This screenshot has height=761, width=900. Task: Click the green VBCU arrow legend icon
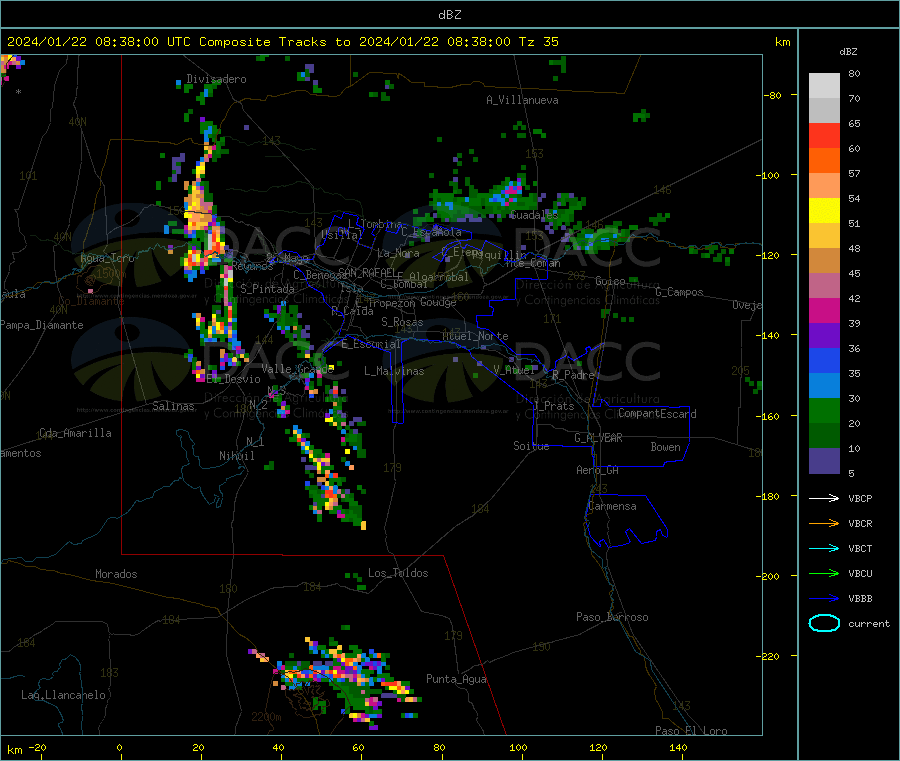click(x=824, y=573)
